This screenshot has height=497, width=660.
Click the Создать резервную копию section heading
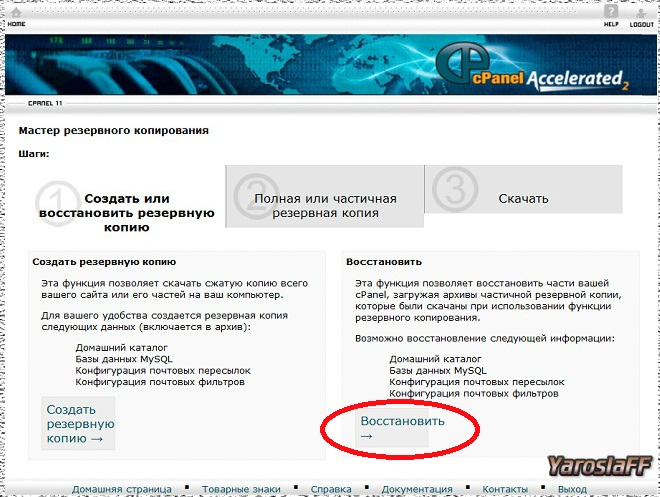104,262
